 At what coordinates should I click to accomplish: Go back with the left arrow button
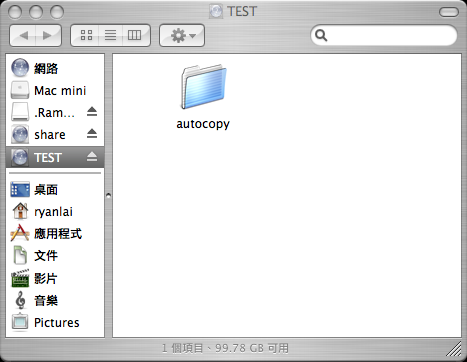(x=23, y=35)
